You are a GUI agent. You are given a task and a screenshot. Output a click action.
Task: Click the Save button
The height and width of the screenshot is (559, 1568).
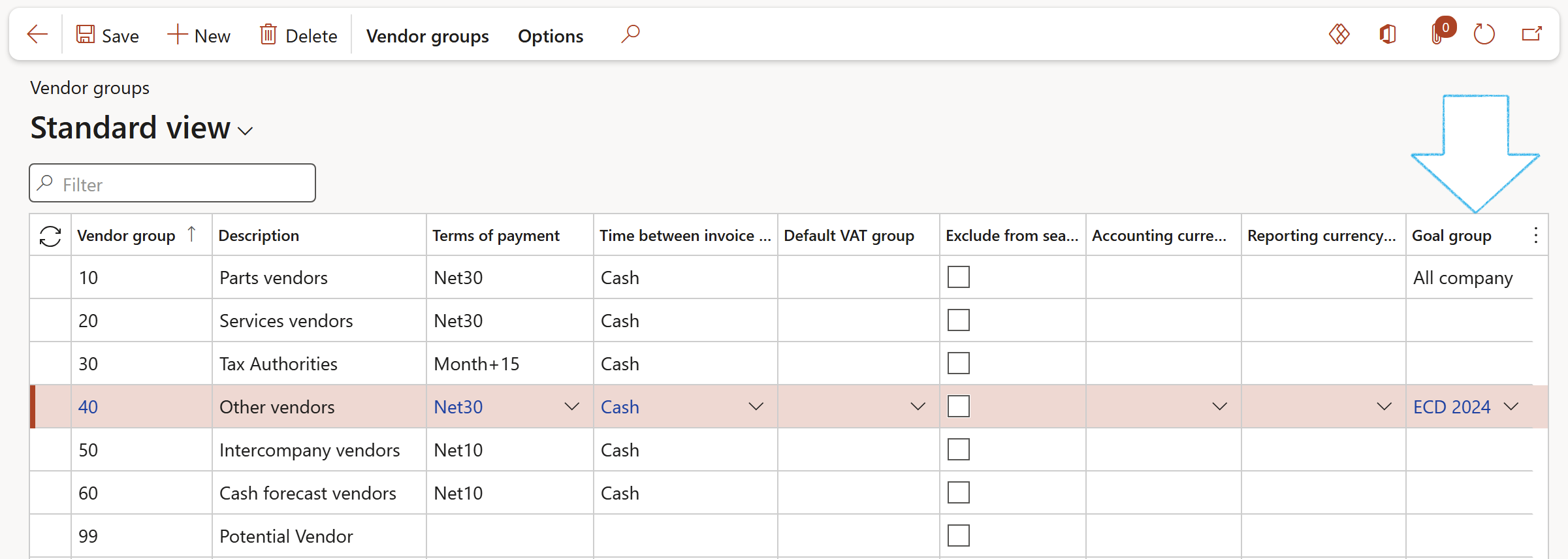pyautogui.click(x=108, y=35)
